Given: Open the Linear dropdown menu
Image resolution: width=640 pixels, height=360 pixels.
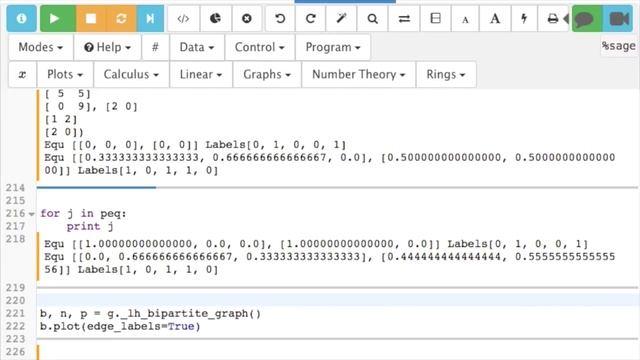Looking at the screenshot, I should pos(201,74).
